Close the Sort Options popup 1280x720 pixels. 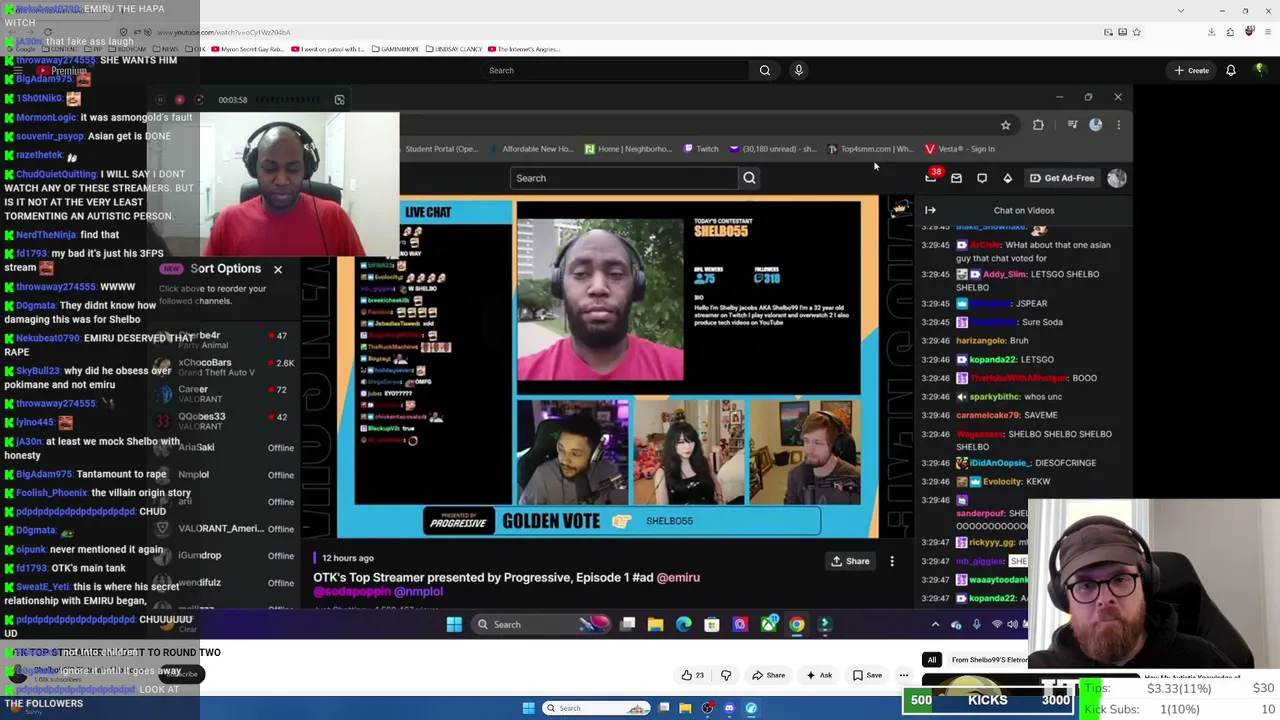click(x=278, y=269)
